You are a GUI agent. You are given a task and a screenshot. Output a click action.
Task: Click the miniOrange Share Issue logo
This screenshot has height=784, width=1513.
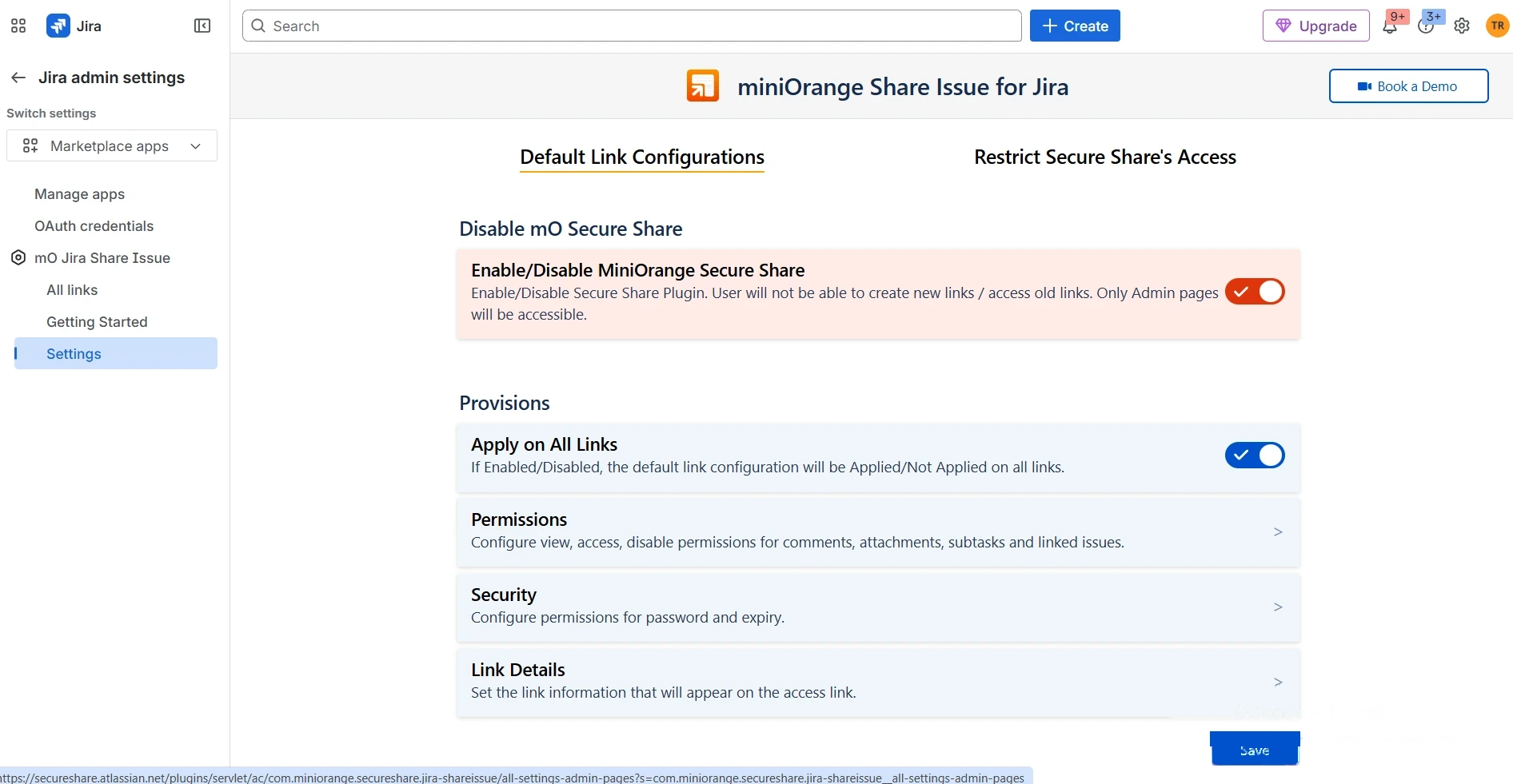coord(703,86)
